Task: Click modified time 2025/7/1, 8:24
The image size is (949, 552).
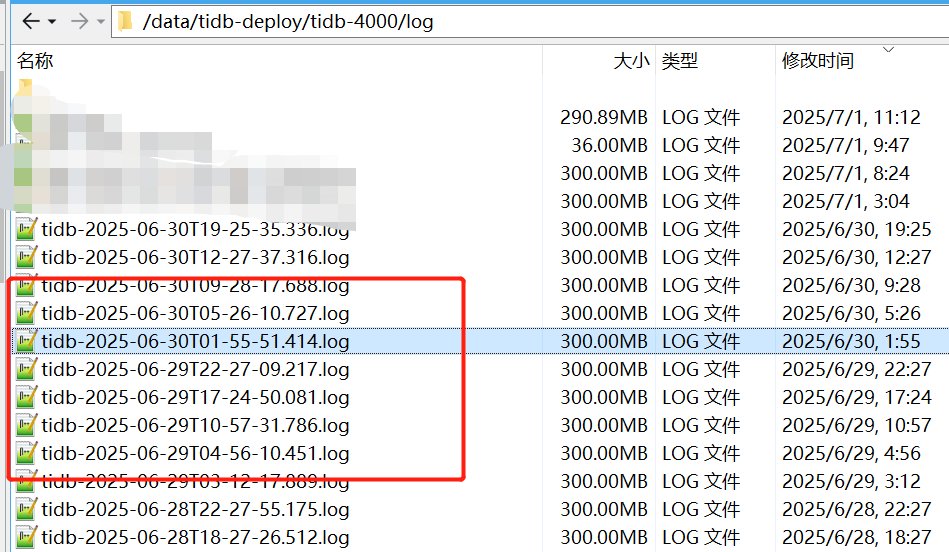Action: pyautogui.click(x=846, y=173)
